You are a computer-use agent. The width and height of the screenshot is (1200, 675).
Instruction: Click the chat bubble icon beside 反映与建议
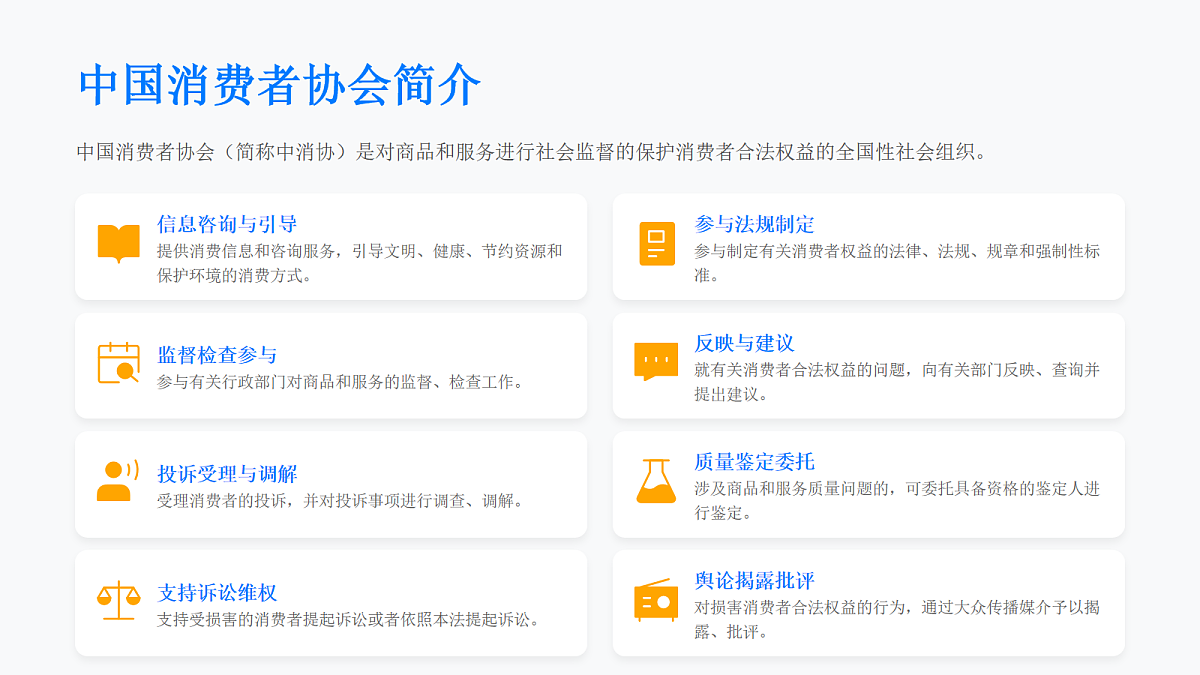656,362
